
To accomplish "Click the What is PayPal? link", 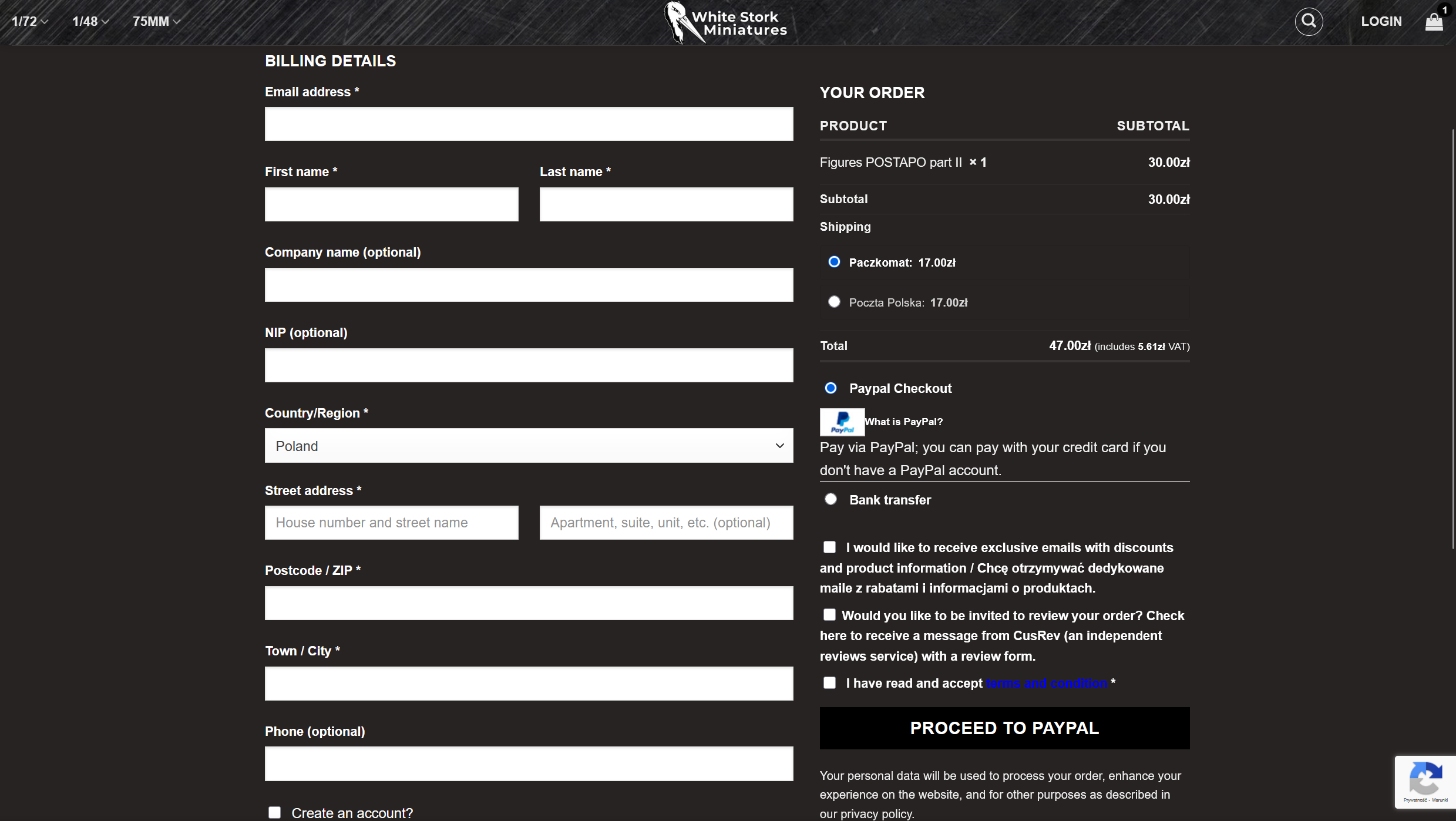I will [x=903, y=422].
